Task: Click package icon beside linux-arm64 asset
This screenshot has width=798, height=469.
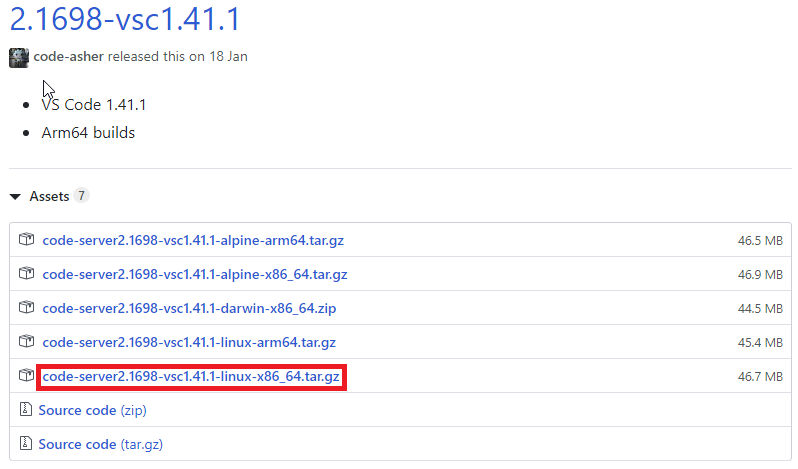Action: (x=26, y=341)
